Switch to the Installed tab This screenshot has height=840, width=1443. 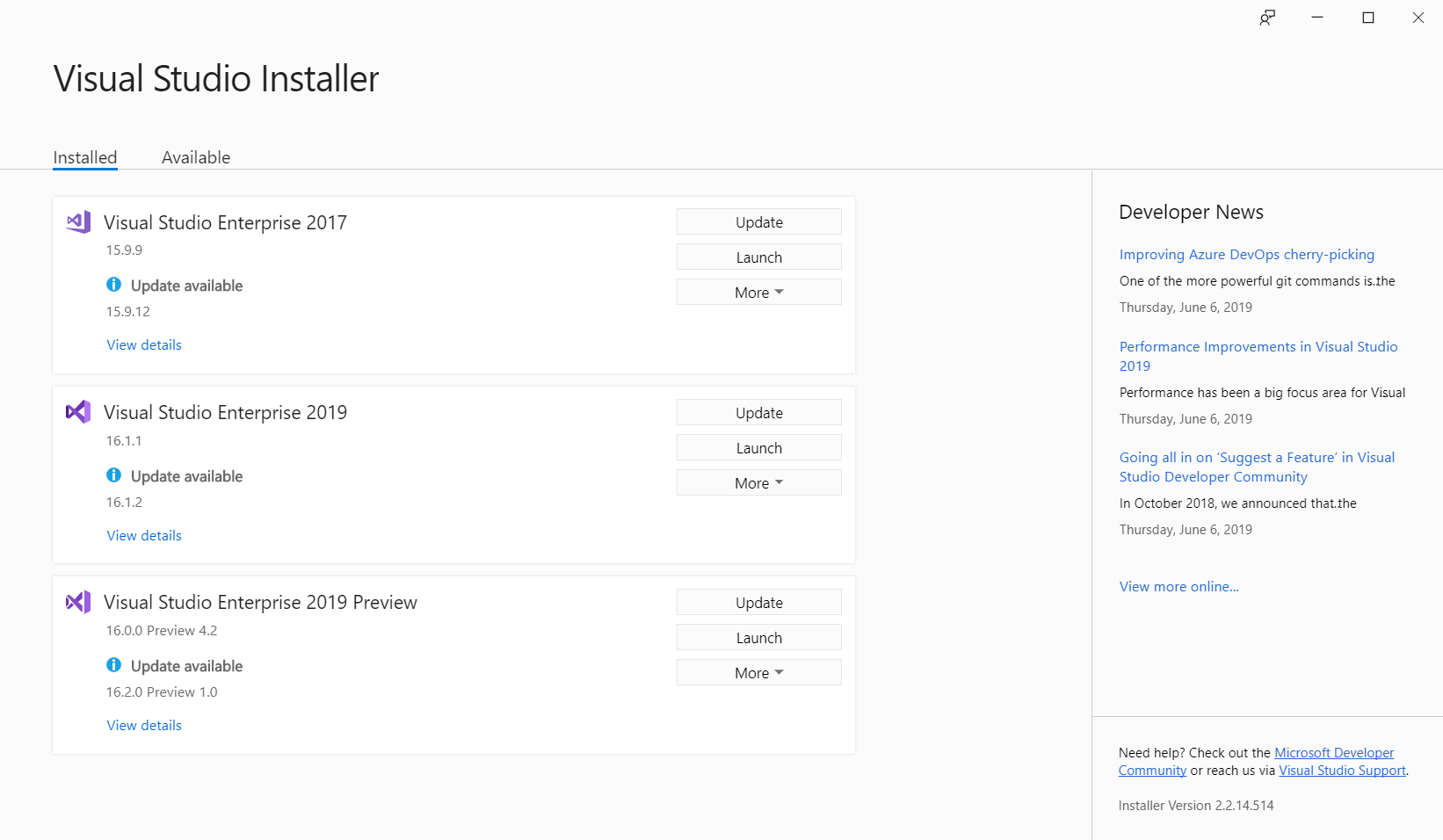(85, 157)
